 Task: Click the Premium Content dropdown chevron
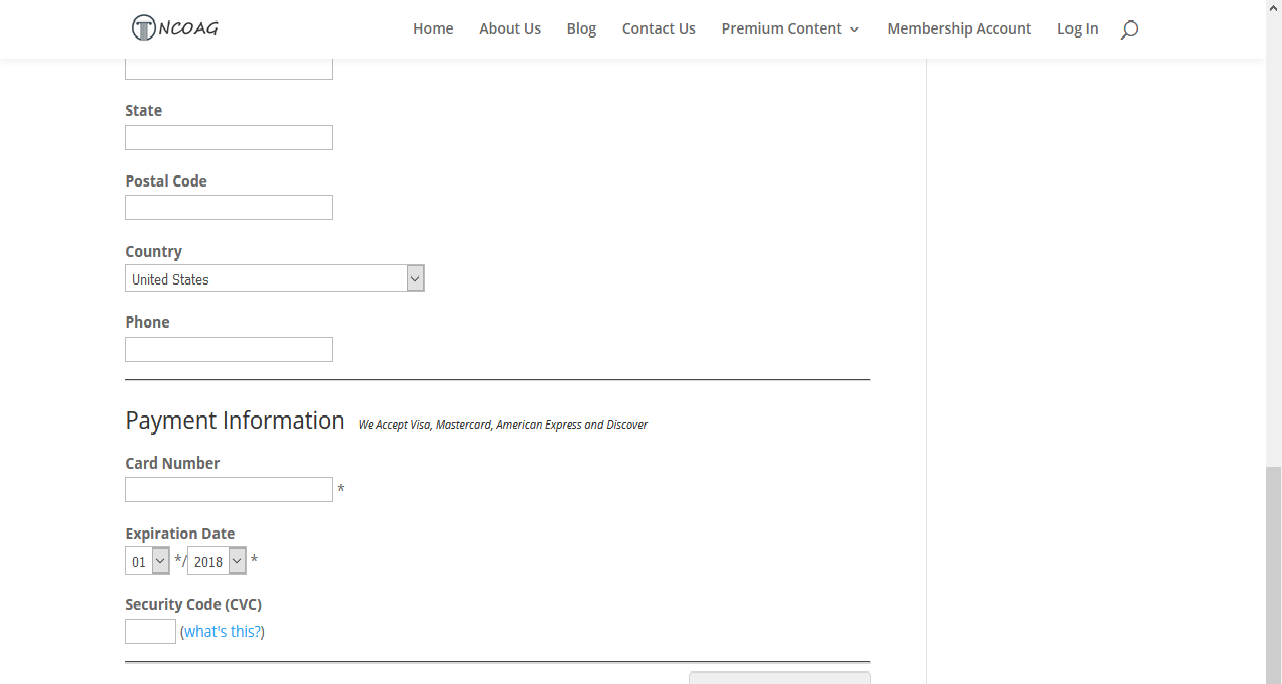pyautogui.click(x=856, y=29)
